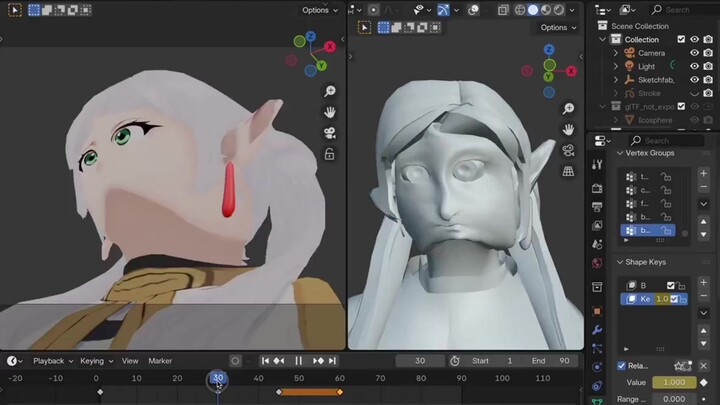
Task: Open the timeline View menu
Action: (130, 361)
